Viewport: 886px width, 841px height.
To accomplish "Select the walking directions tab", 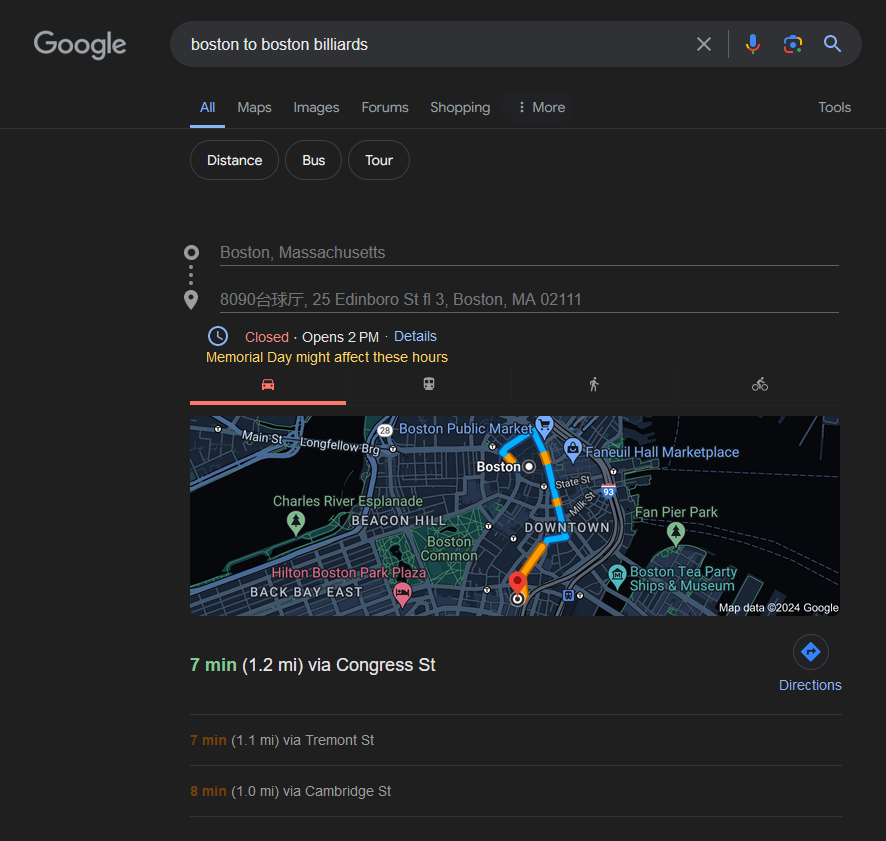I will point(594,384).
